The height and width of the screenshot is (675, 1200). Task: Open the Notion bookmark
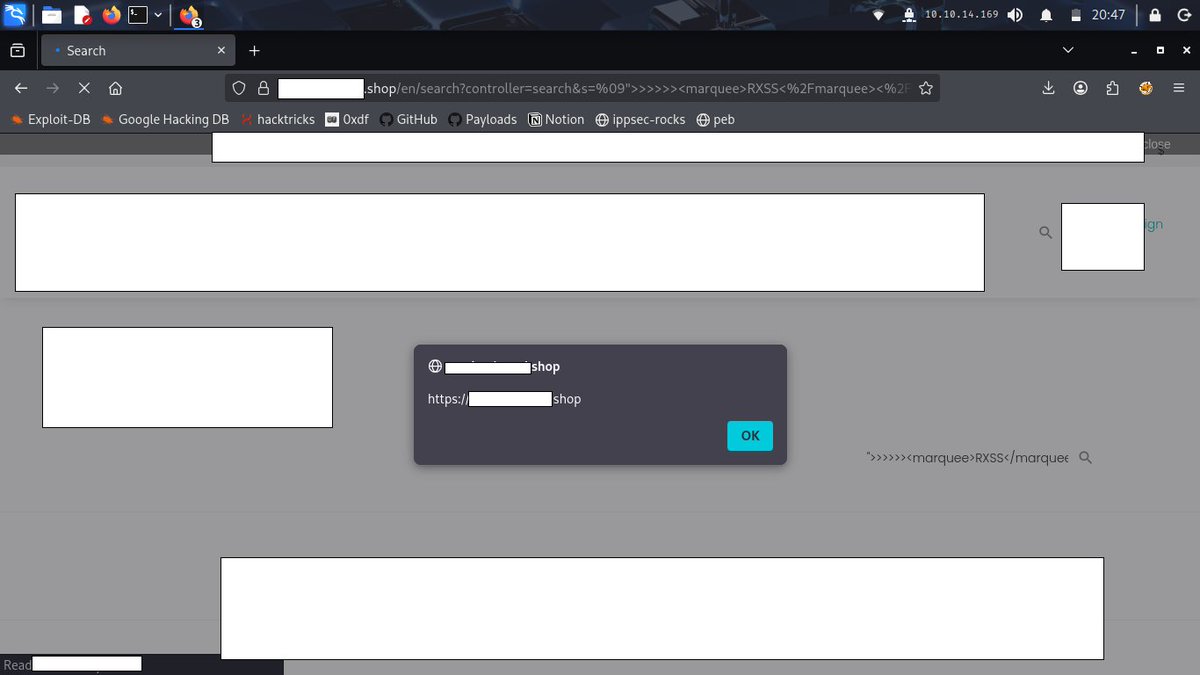coord(556,119)
